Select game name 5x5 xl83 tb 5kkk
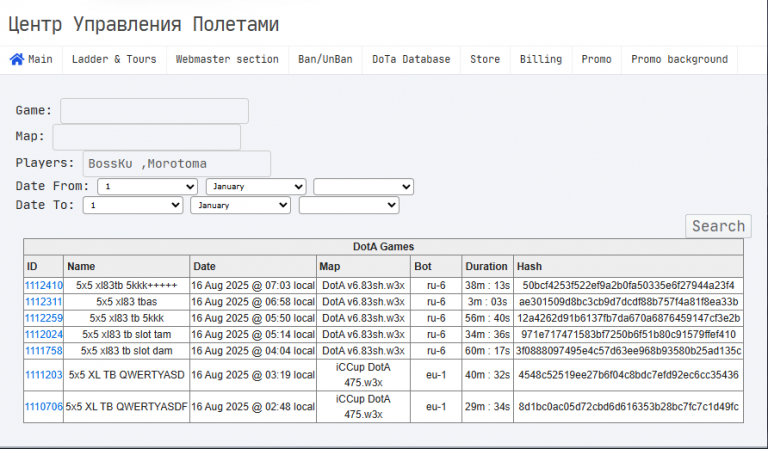This screenshot has height=449, width=768. [x=126, y=318]
